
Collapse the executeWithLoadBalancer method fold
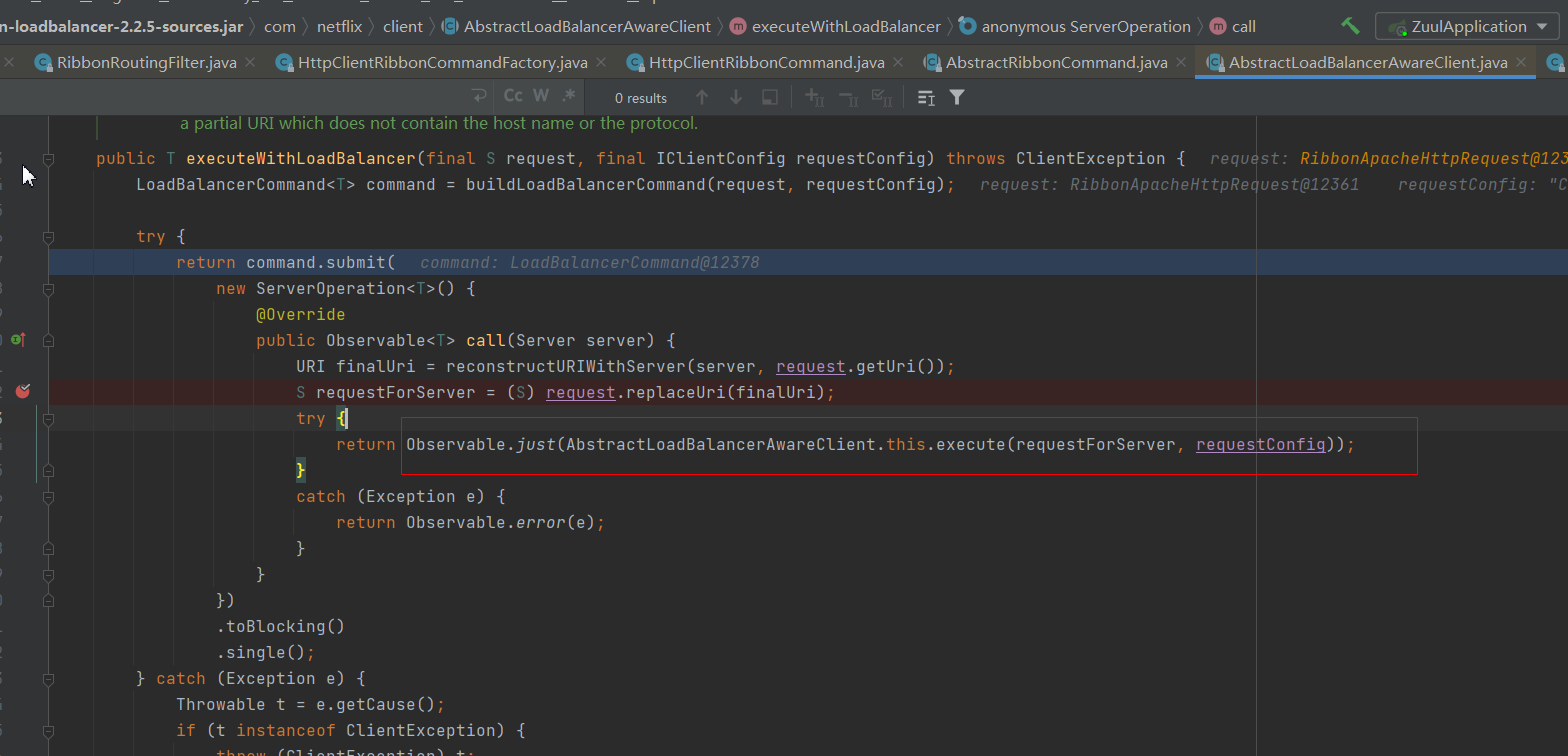48,158
